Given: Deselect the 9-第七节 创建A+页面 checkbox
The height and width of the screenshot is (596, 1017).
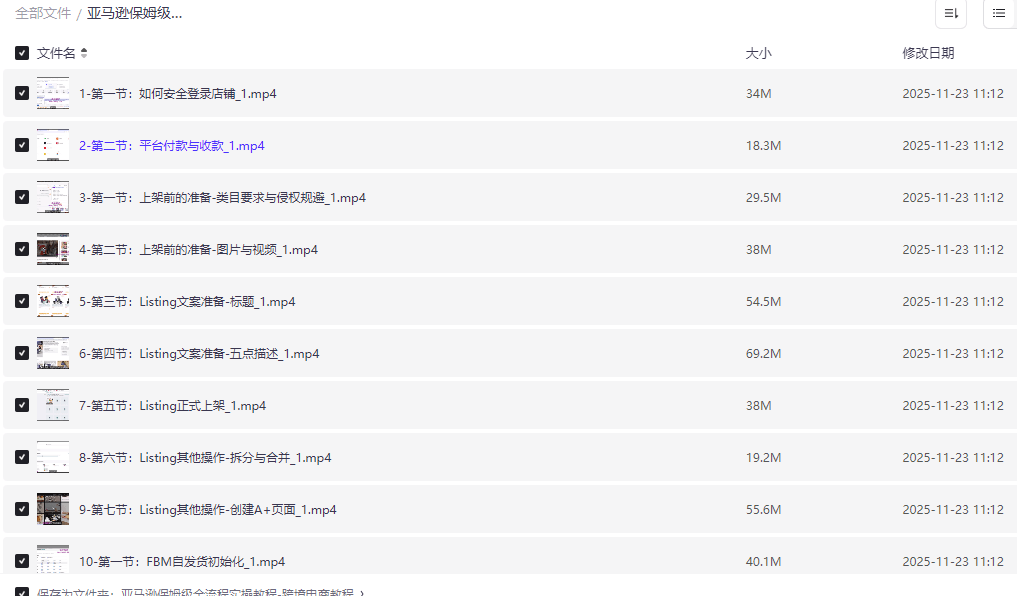Looking at the screenshot, I should click(x=22, y=509).
